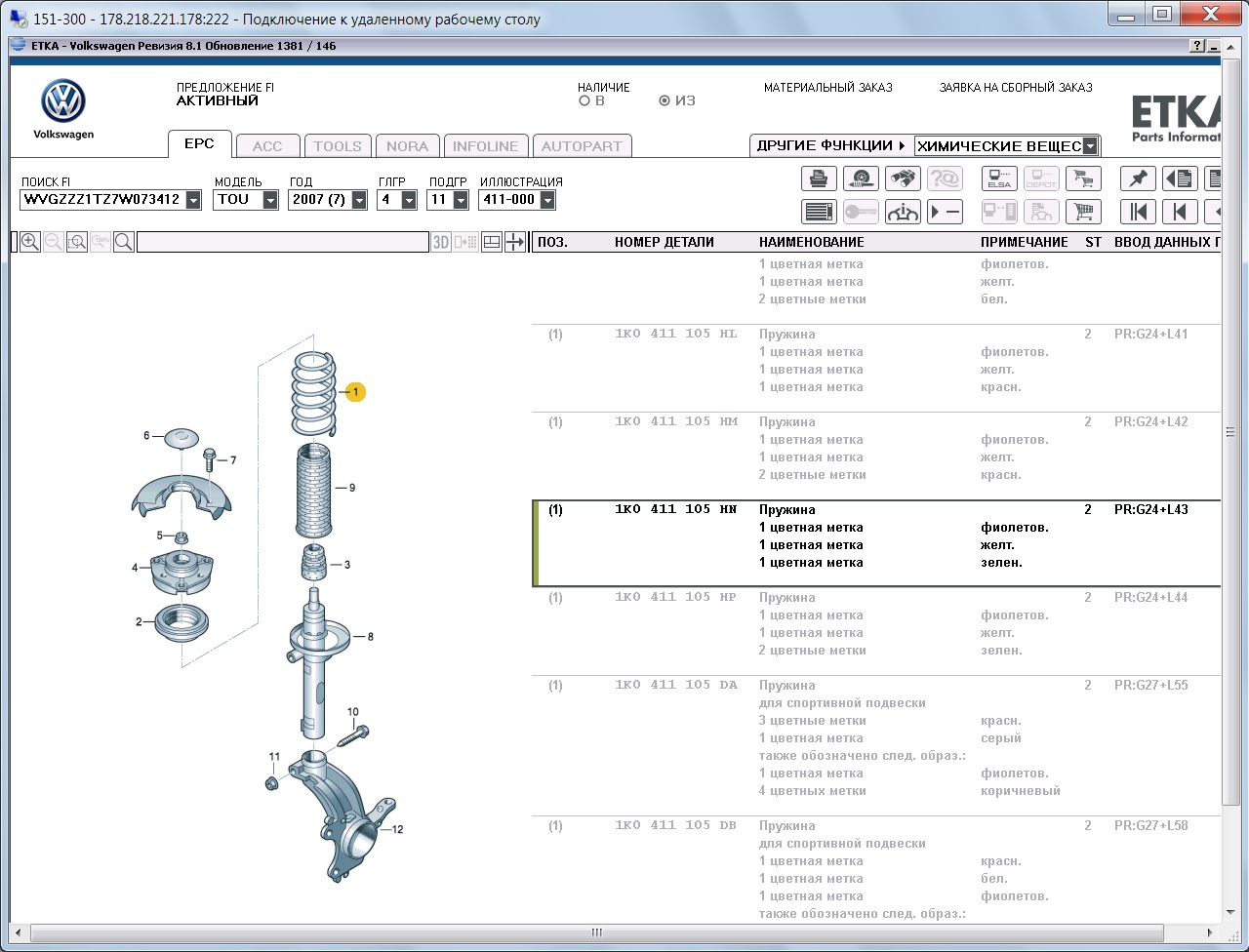1249x952 pixels.
Task: Open the lined list view icon
Action: (820, 212)
